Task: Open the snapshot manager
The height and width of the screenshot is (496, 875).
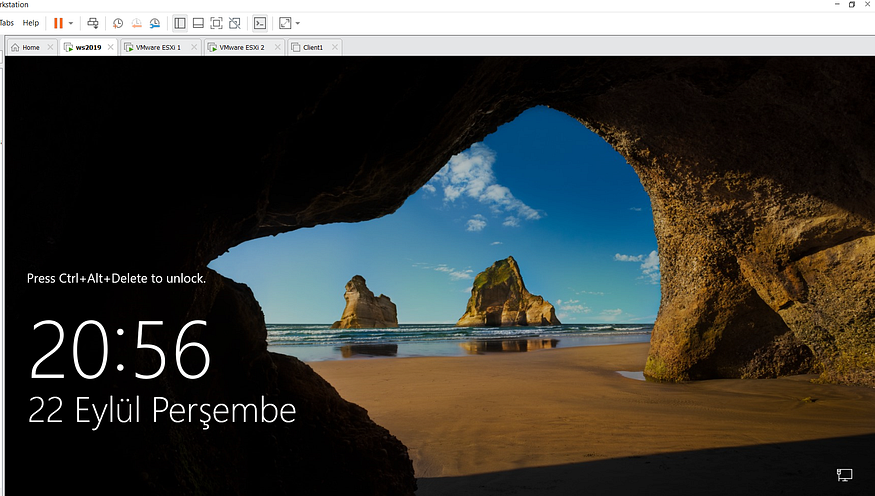Action: [x=155, y=23]
